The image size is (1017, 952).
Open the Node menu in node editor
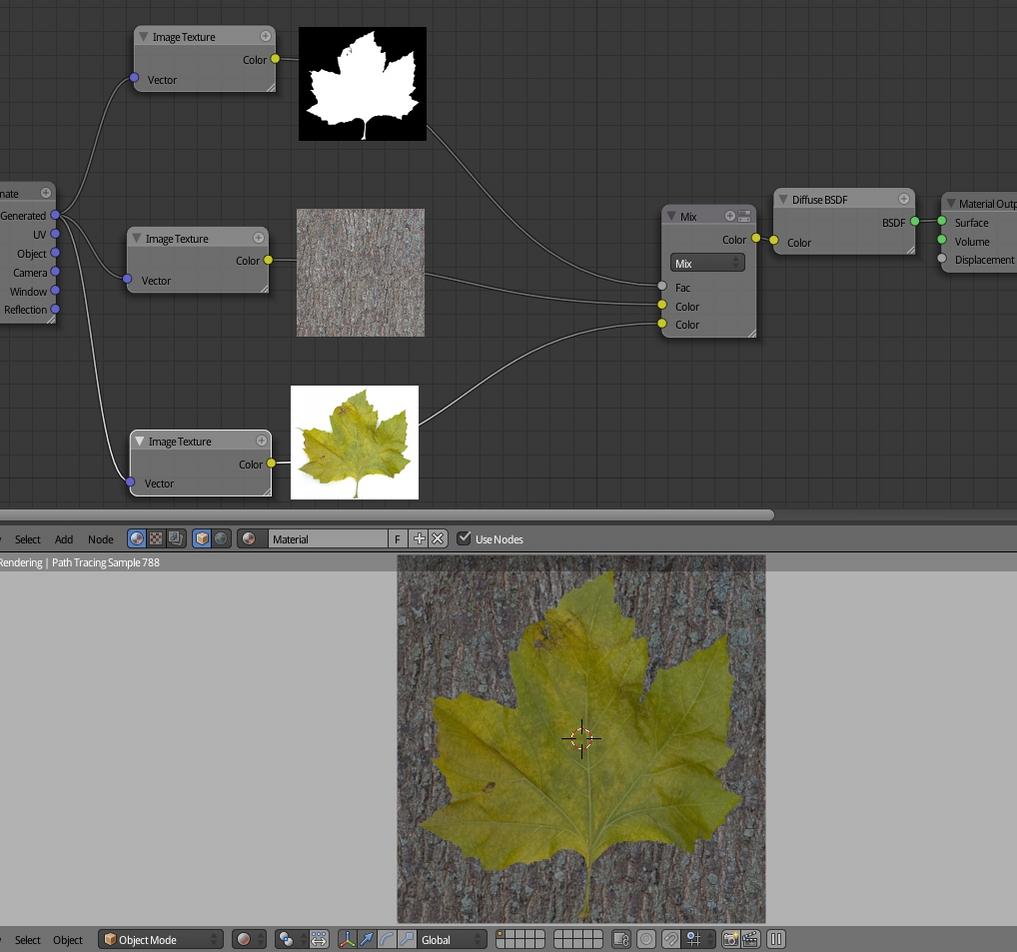pos(101,540)
